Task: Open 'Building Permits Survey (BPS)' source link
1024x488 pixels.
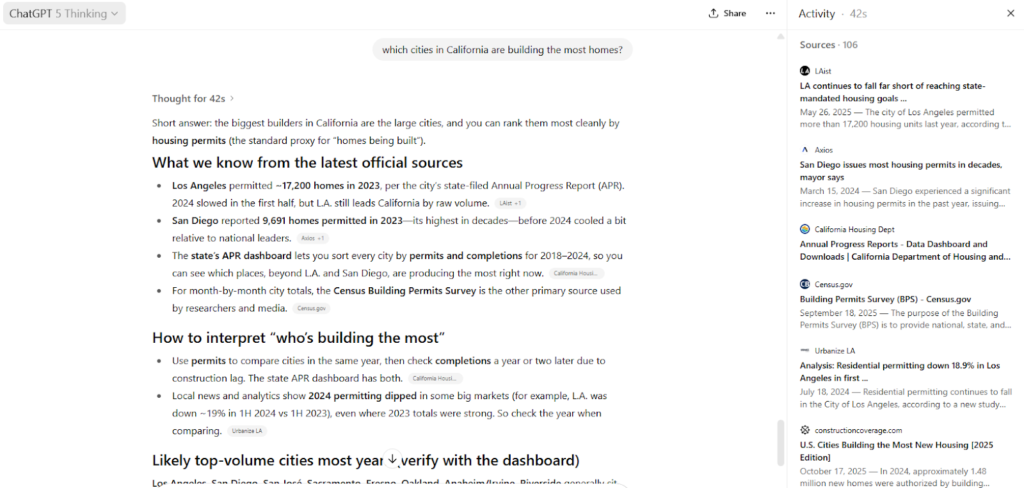Action: pyautogui.click(x=885, y=299)
